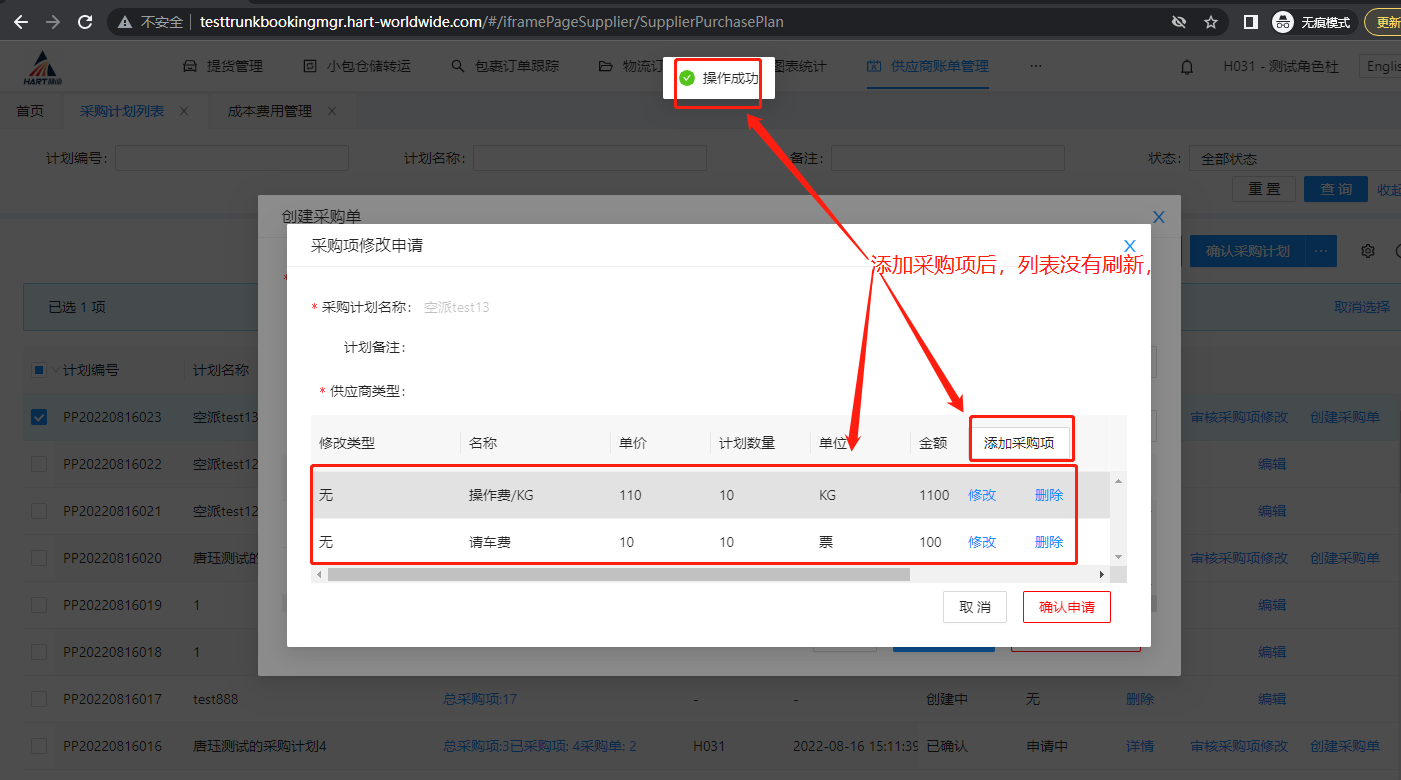Click the incognito 无痕模式 icon
The image size is (1401, 780).
(1282, 22)
